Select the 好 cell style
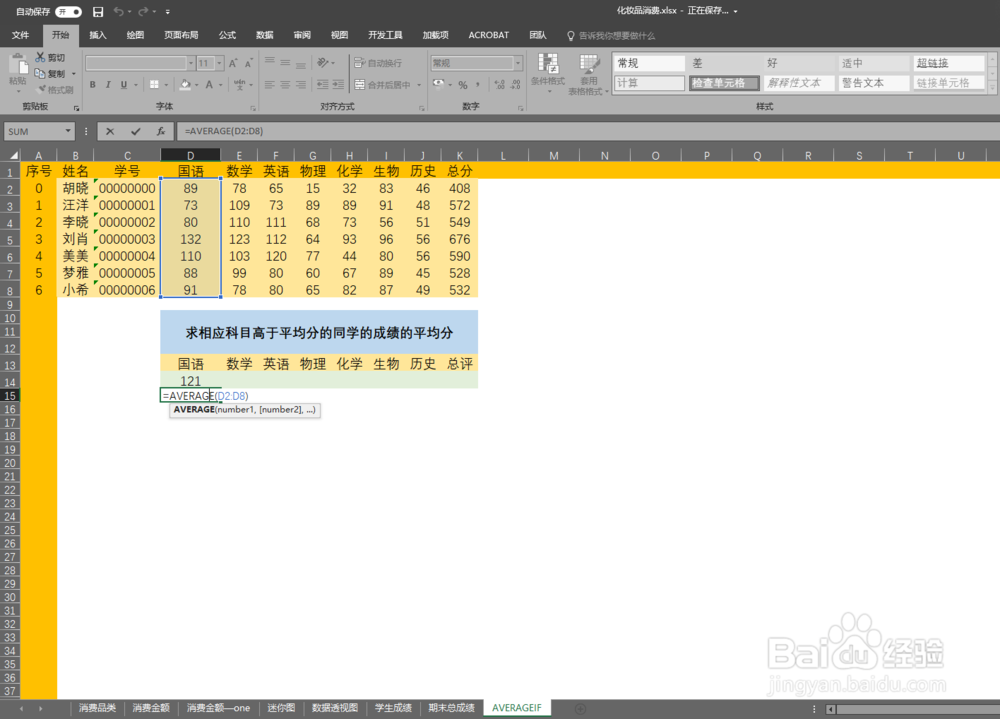This screenshot has width=1000, height=719. 800,63
